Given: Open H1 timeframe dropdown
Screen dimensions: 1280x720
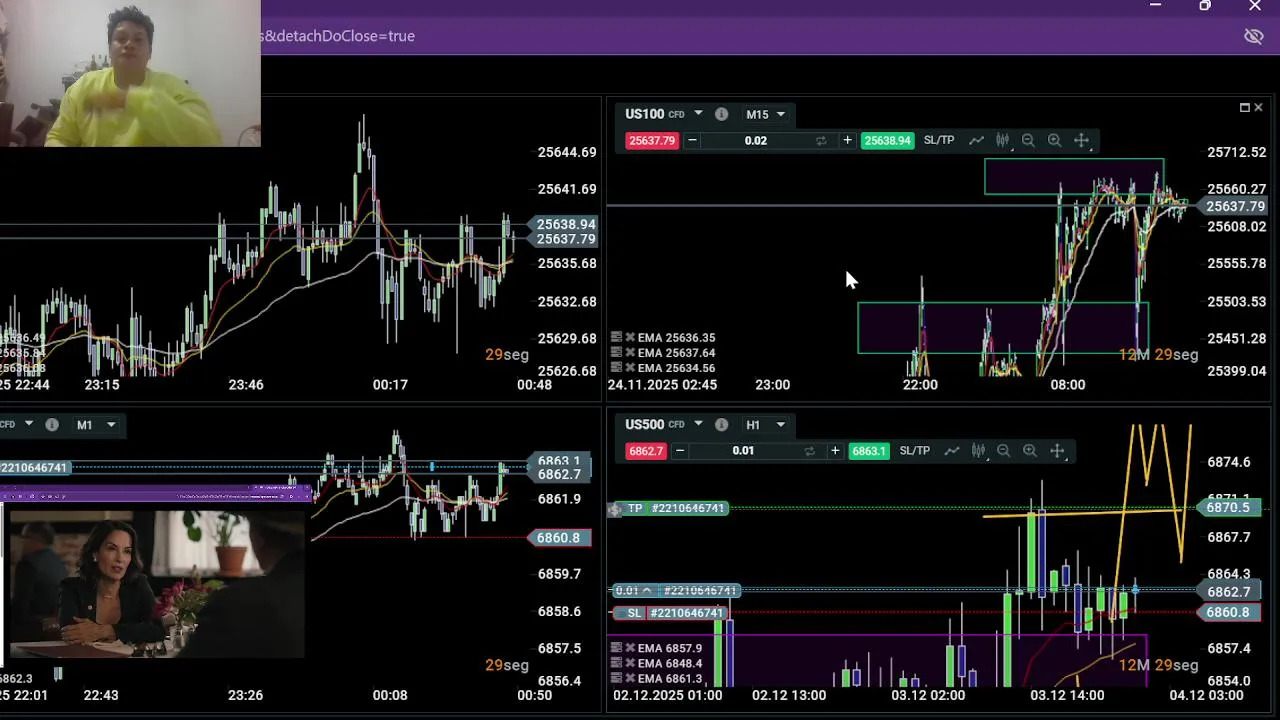Looking at the screenshot, I should click(764, 424).
